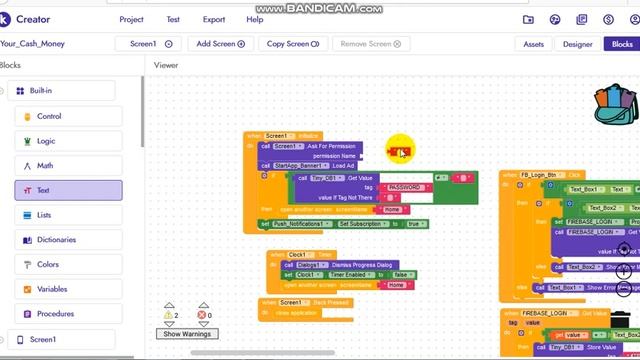Click the Show Warnings button
The height and width of the screenshot is (360, 640).
[x=187, y=334]
